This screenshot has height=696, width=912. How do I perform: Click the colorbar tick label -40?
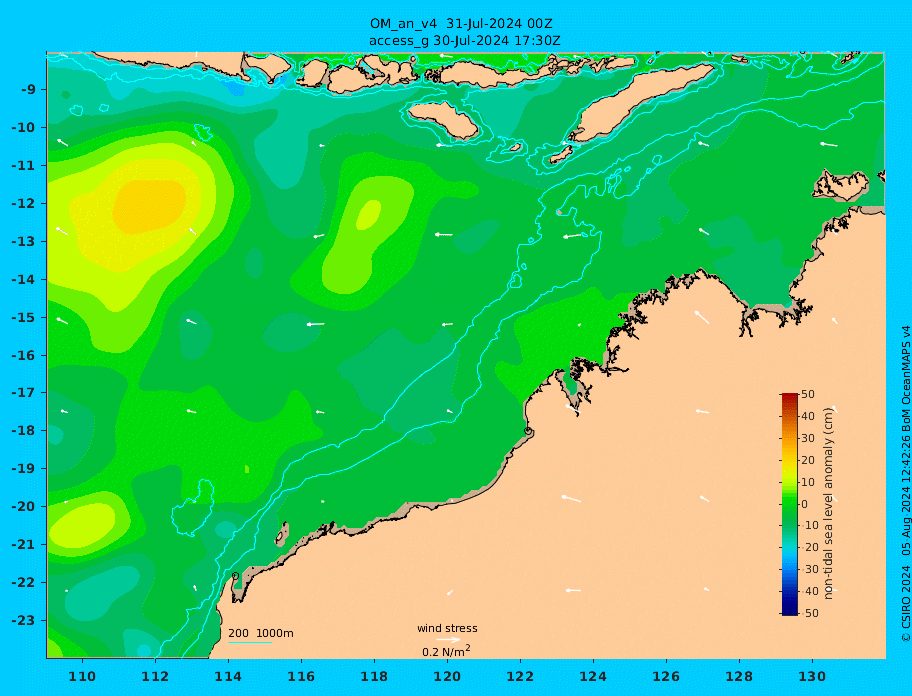tap(809, 591)
